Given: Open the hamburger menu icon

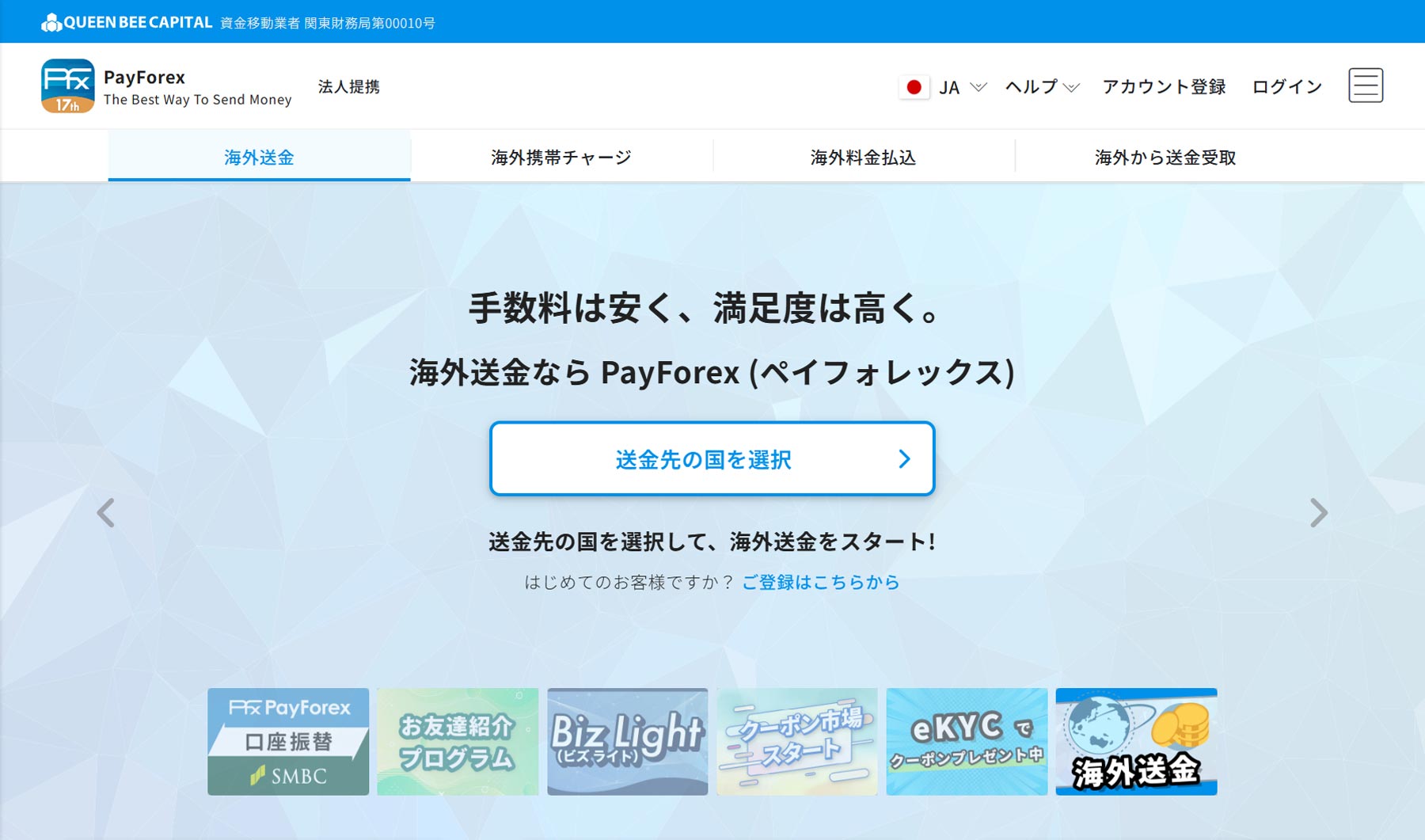Looking at the screenshot, I should 1366,86.
